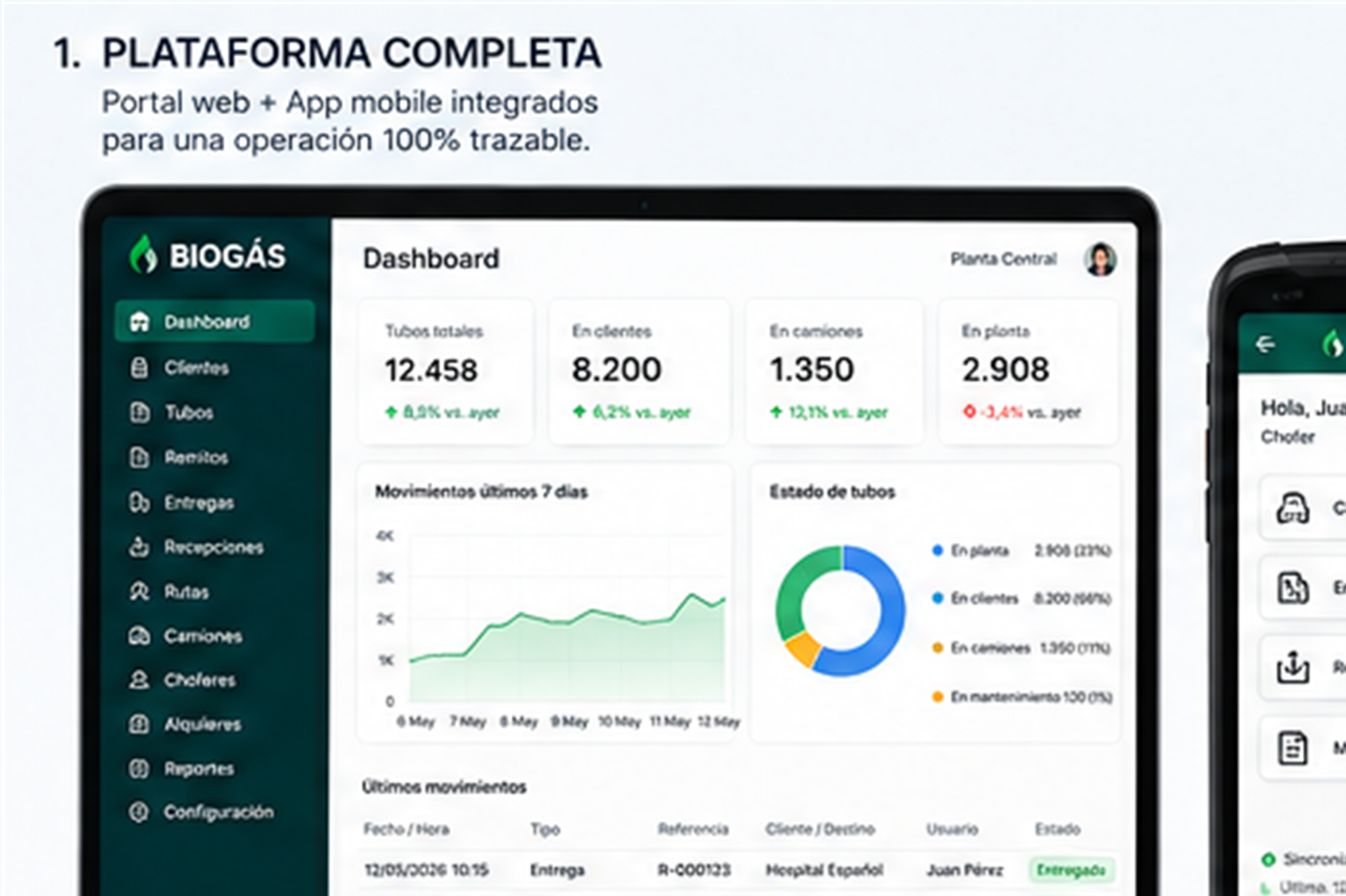Click the Dashboard home icon

[x=139, y=322]
